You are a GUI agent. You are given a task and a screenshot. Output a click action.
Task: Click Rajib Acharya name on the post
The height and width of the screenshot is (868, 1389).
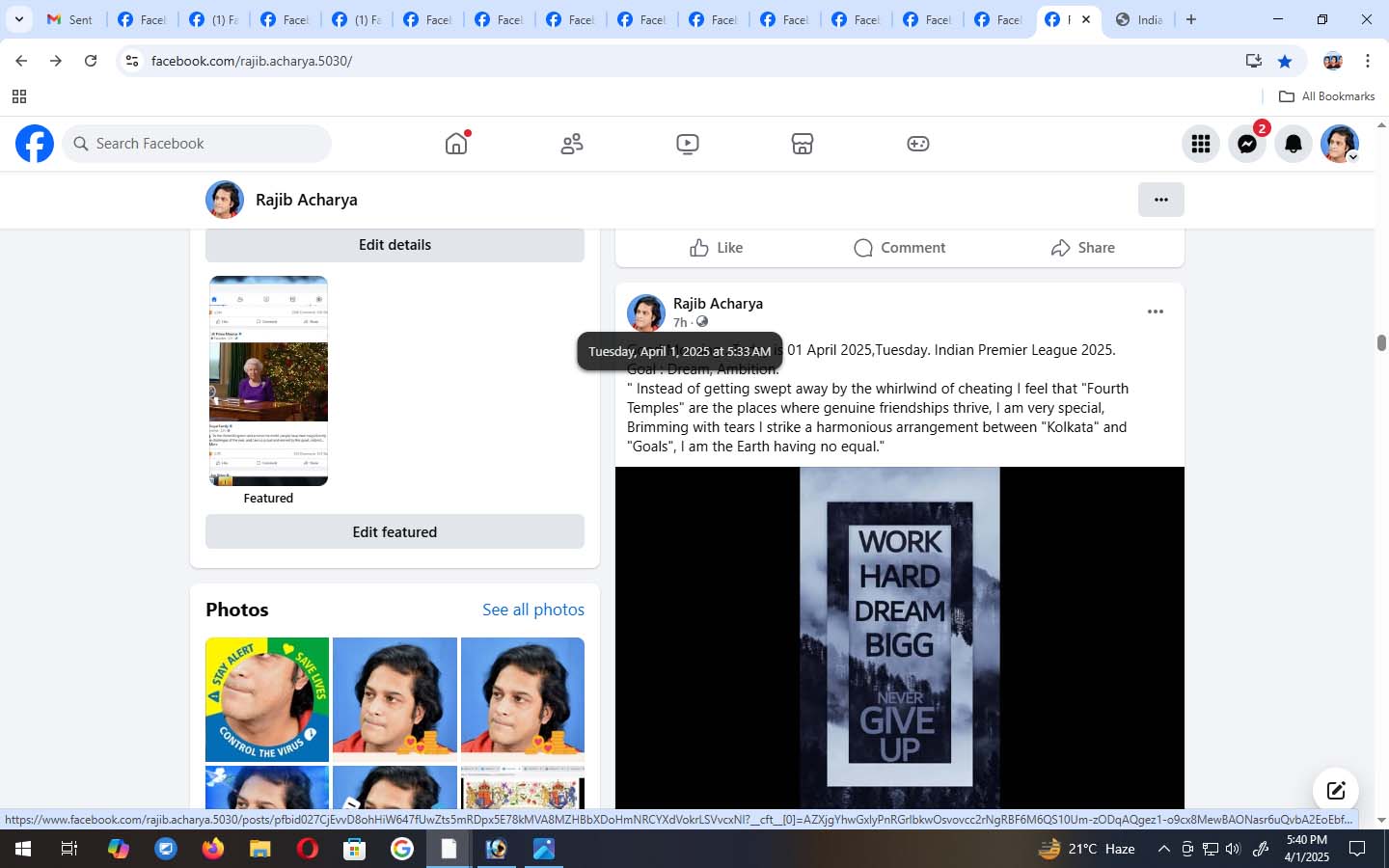[718, 303]
